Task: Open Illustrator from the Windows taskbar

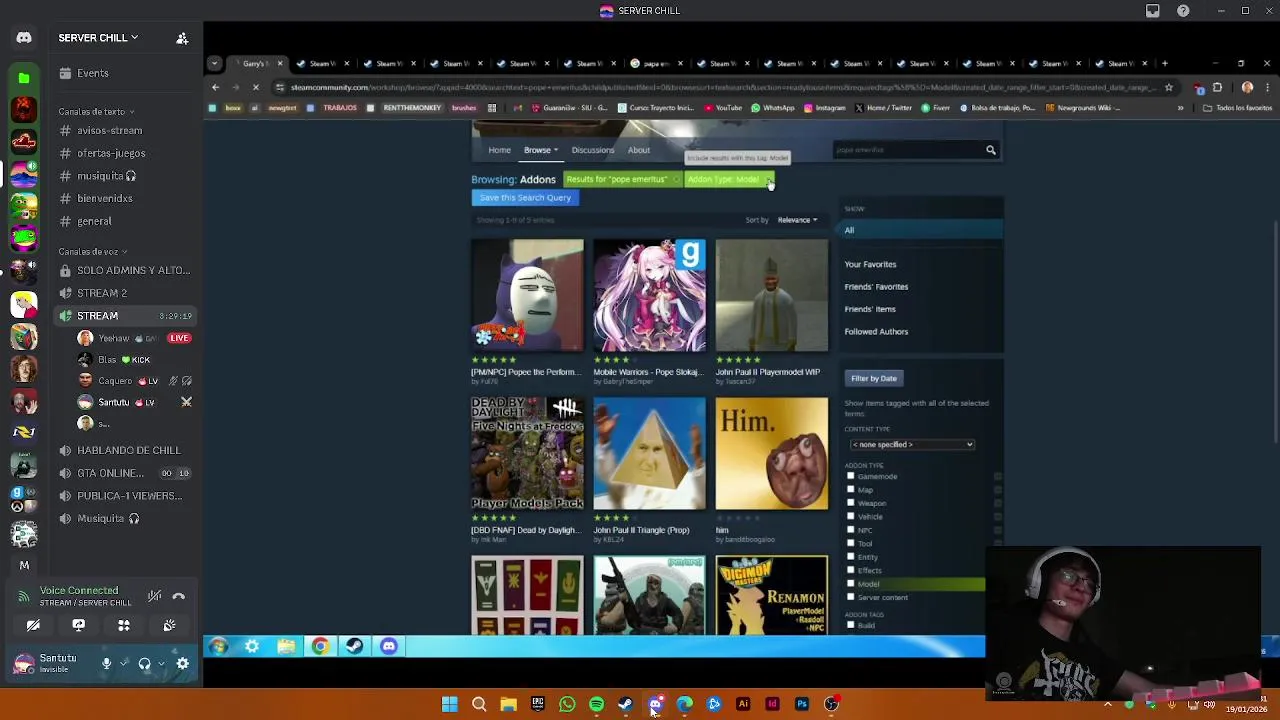Action: [743, 704]
